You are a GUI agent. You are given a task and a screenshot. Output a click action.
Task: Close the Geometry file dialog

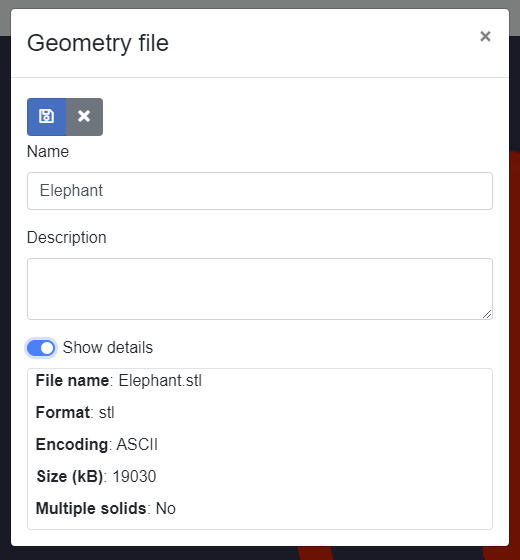(485, 36)
